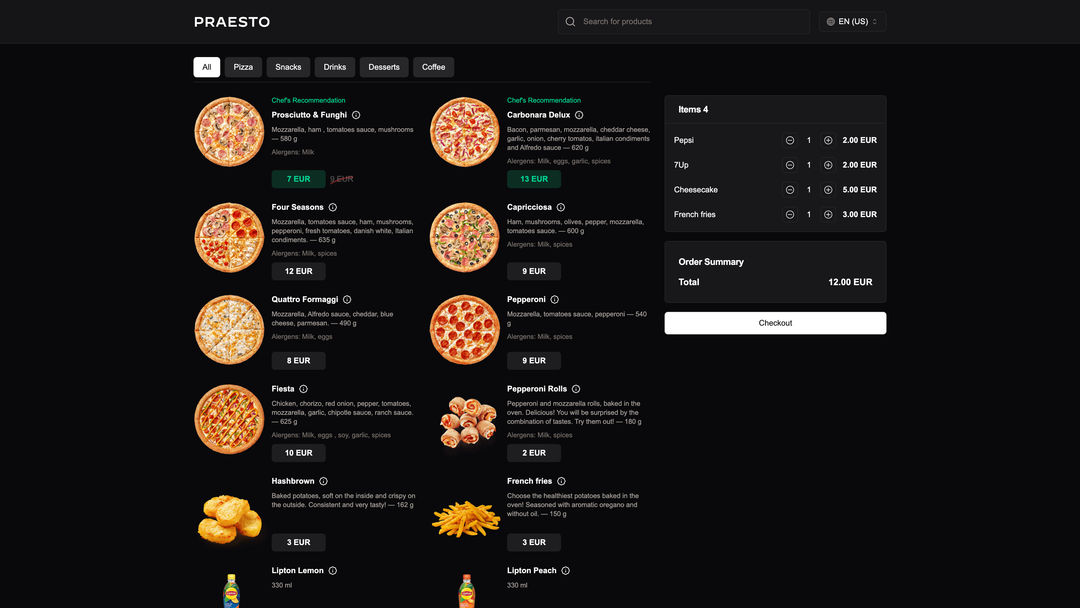Add Four Seasons for 12 EUR
The width and height of the screenshot is (1080, 608).
pos(298,271)
